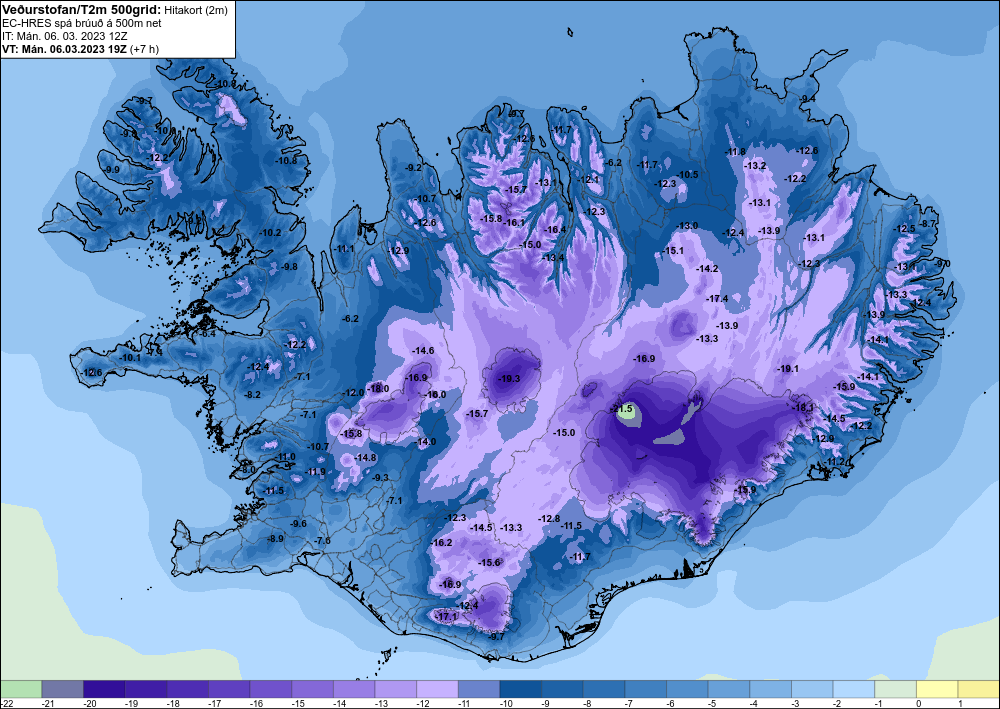This screenshot has width=1000, height=709.
Task: Click the -15.6 temperature value
Action: tap(489, 562)
